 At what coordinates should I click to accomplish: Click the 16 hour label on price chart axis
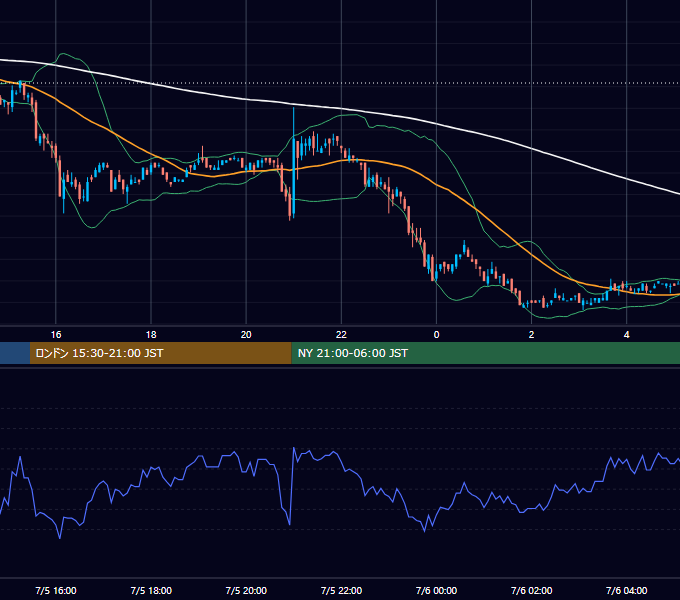pos(56,335)
